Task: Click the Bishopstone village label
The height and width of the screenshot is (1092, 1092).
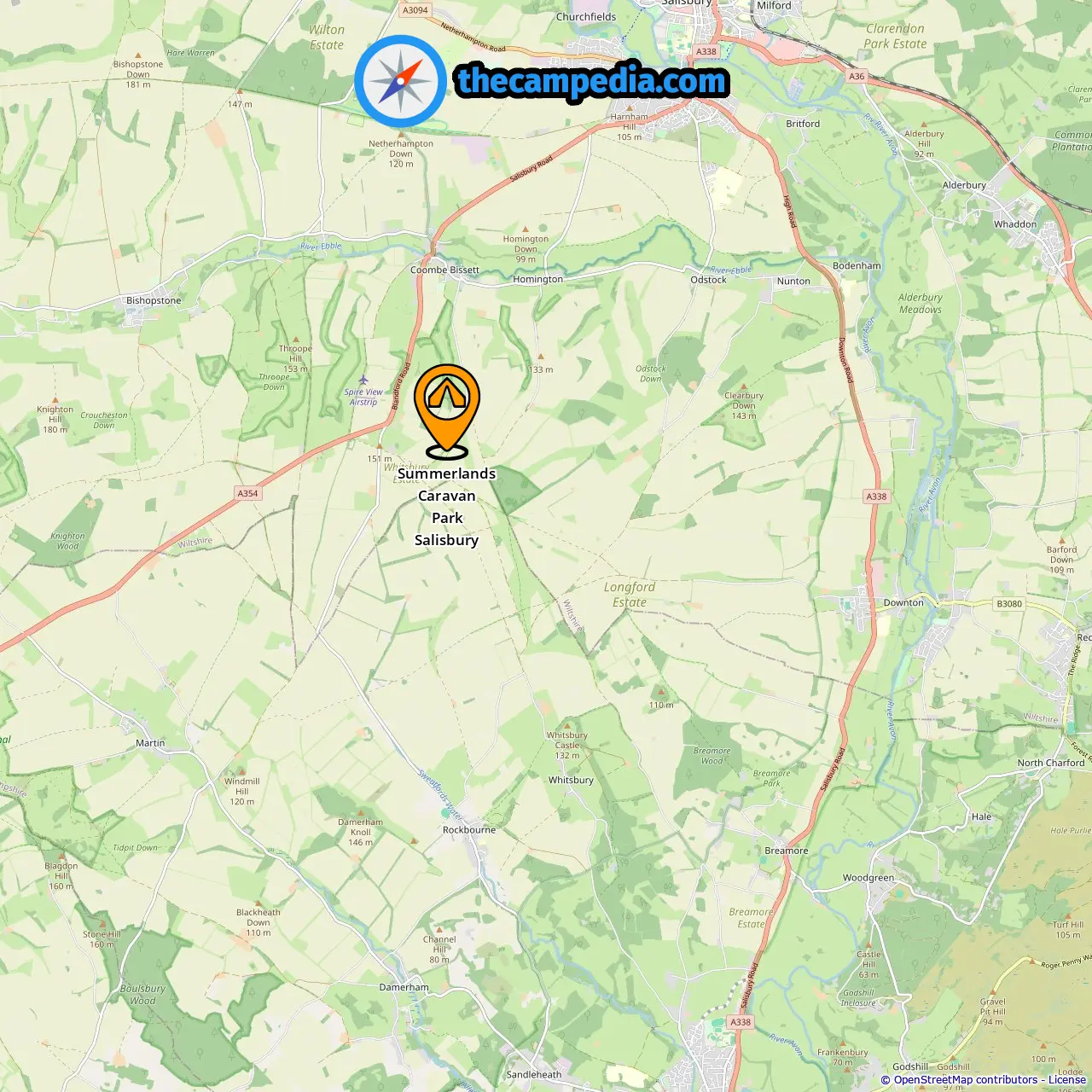Action: click(154, 300)
